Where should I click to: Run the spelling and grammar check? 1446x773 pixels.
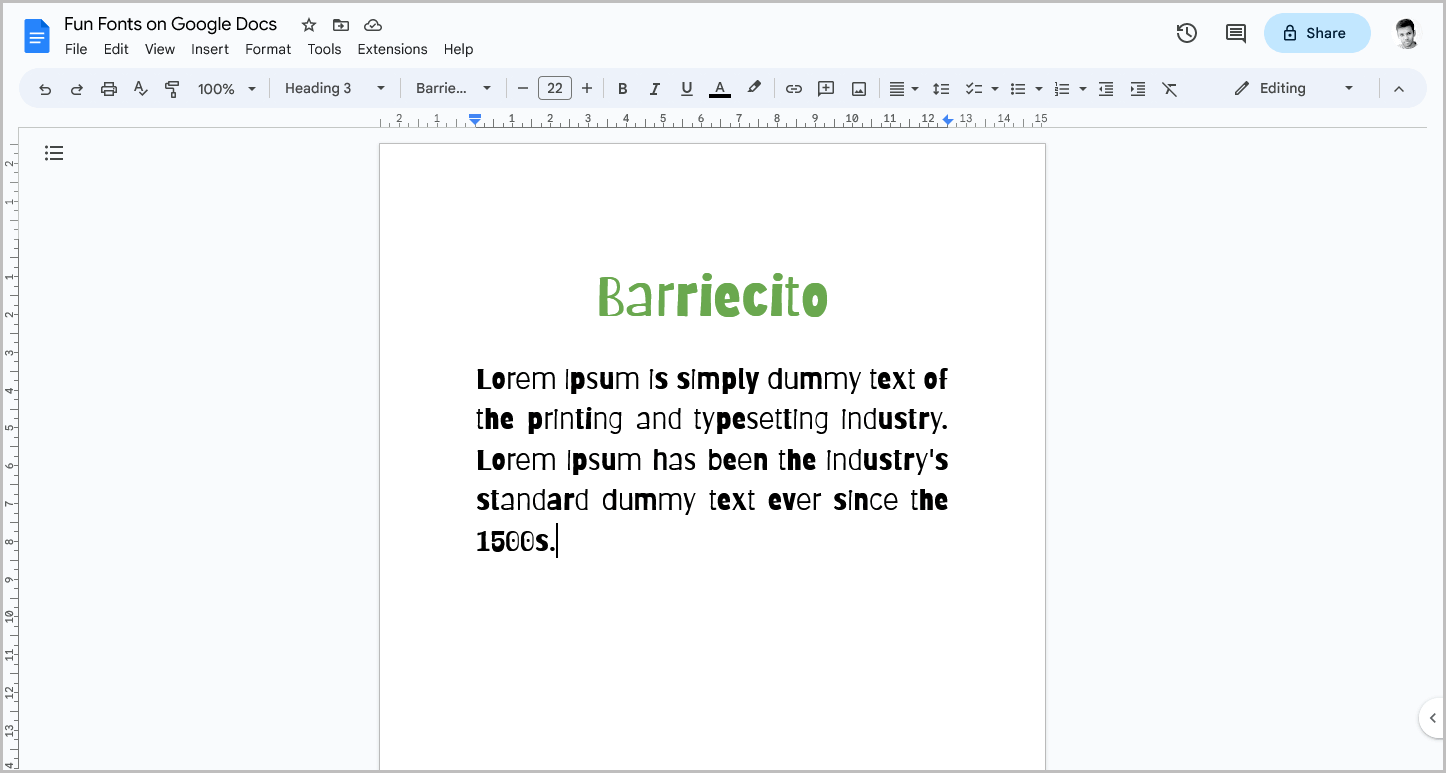(140, 88)
